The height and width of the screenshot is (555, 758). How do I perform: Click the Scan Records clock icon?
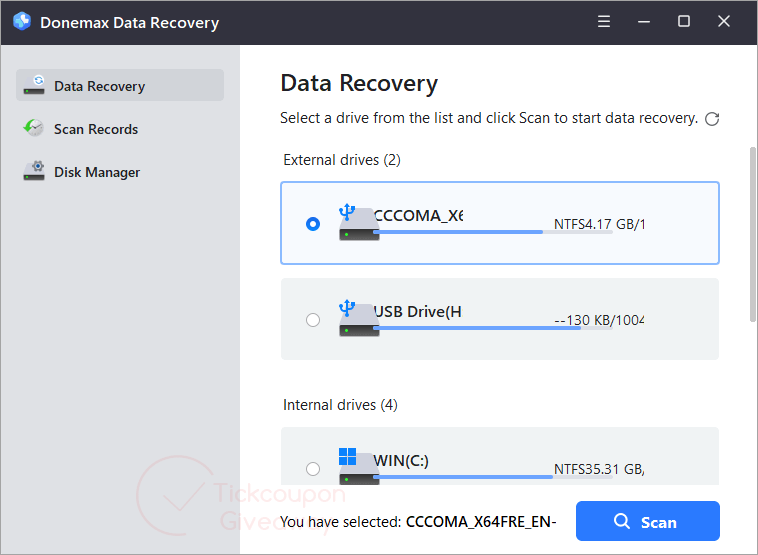(x=34, y=128)
